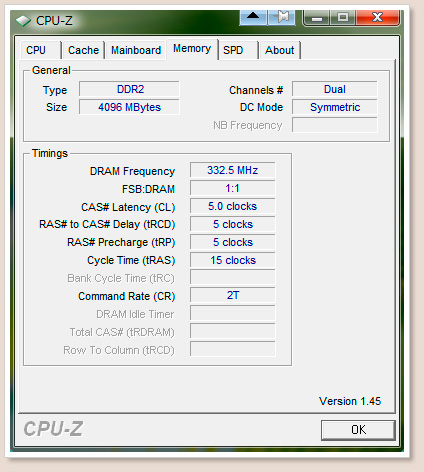Click the 'CPU-Z' title bar text

(x=54, y=21)
